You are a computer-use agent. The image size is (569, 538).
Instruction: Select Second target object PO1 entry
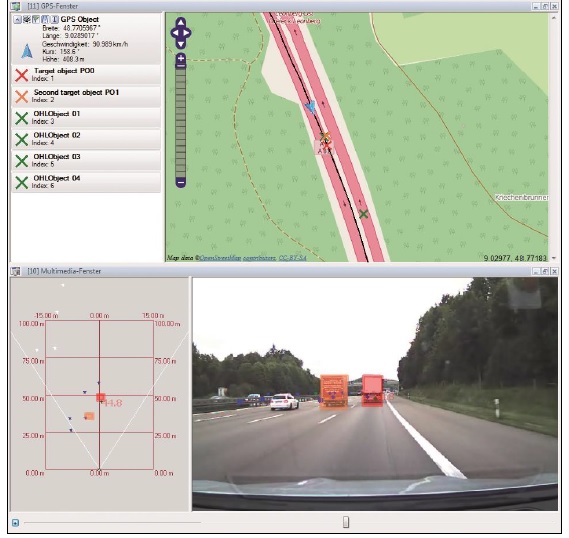click(x=86, y=96)
